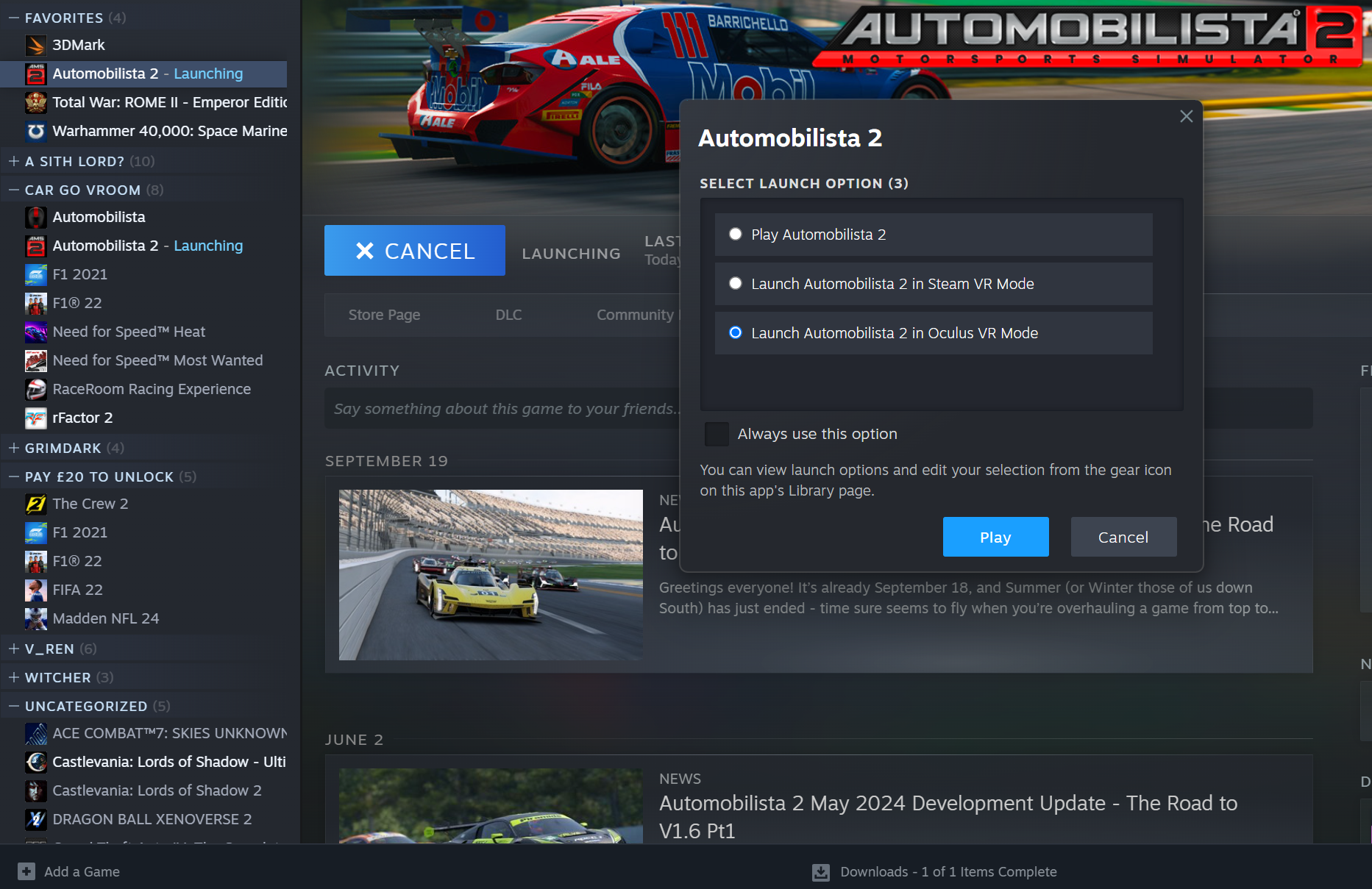The width and height of the screenshot is (1372, 889).
Task: Click the Add a Game plus icon
Action: [26, 871]
